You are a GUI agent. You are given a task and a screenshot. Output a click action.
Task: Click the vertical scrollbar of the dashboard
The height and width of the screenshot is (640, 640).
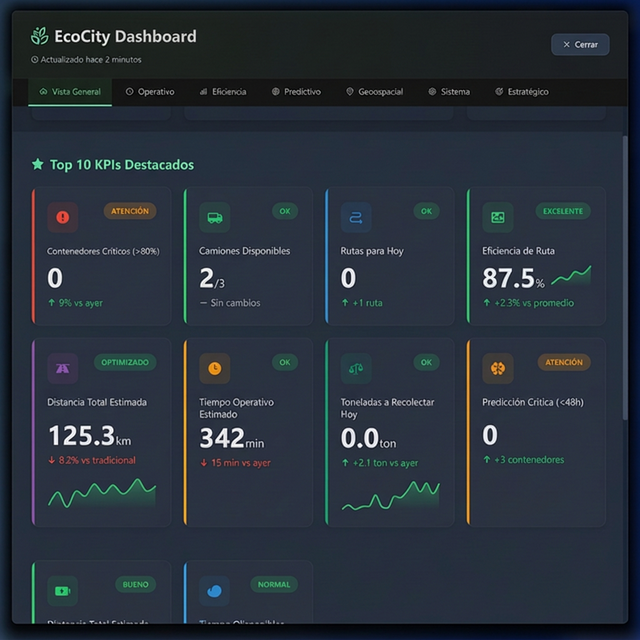[624, 278]
